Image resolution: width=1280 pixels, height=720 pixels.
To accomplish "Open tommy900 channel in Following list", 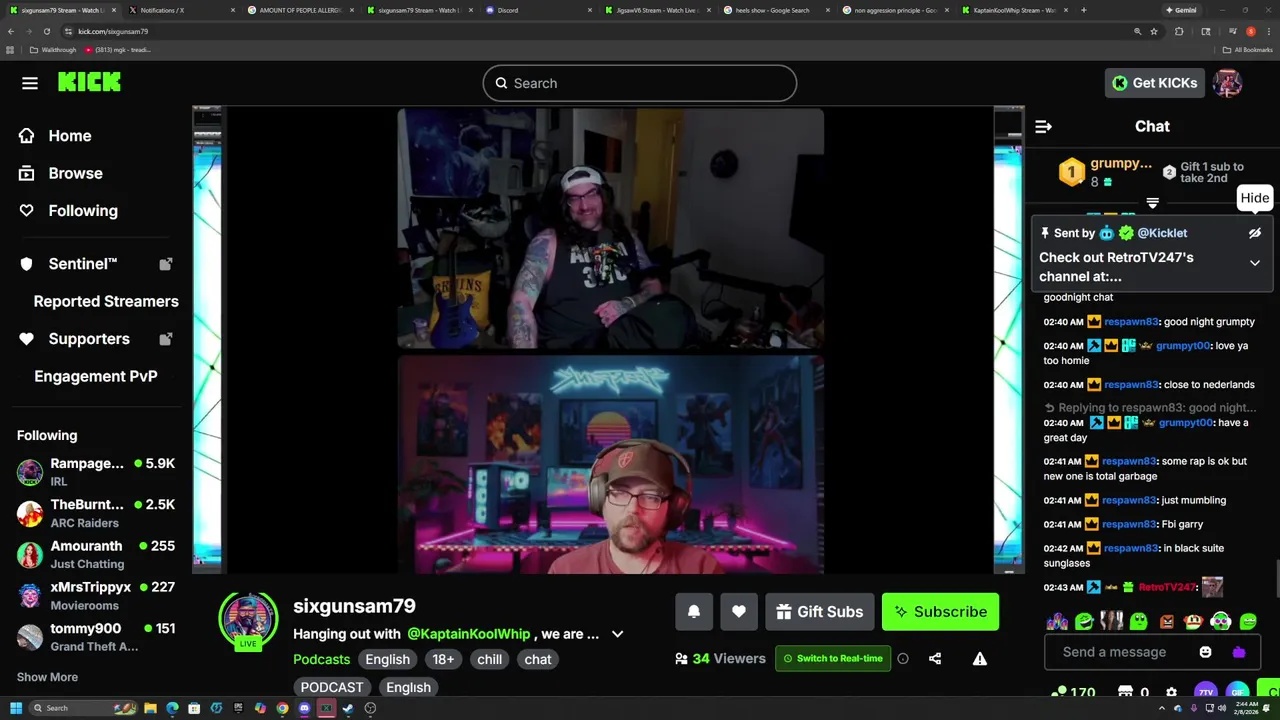I will coord(96,636).
